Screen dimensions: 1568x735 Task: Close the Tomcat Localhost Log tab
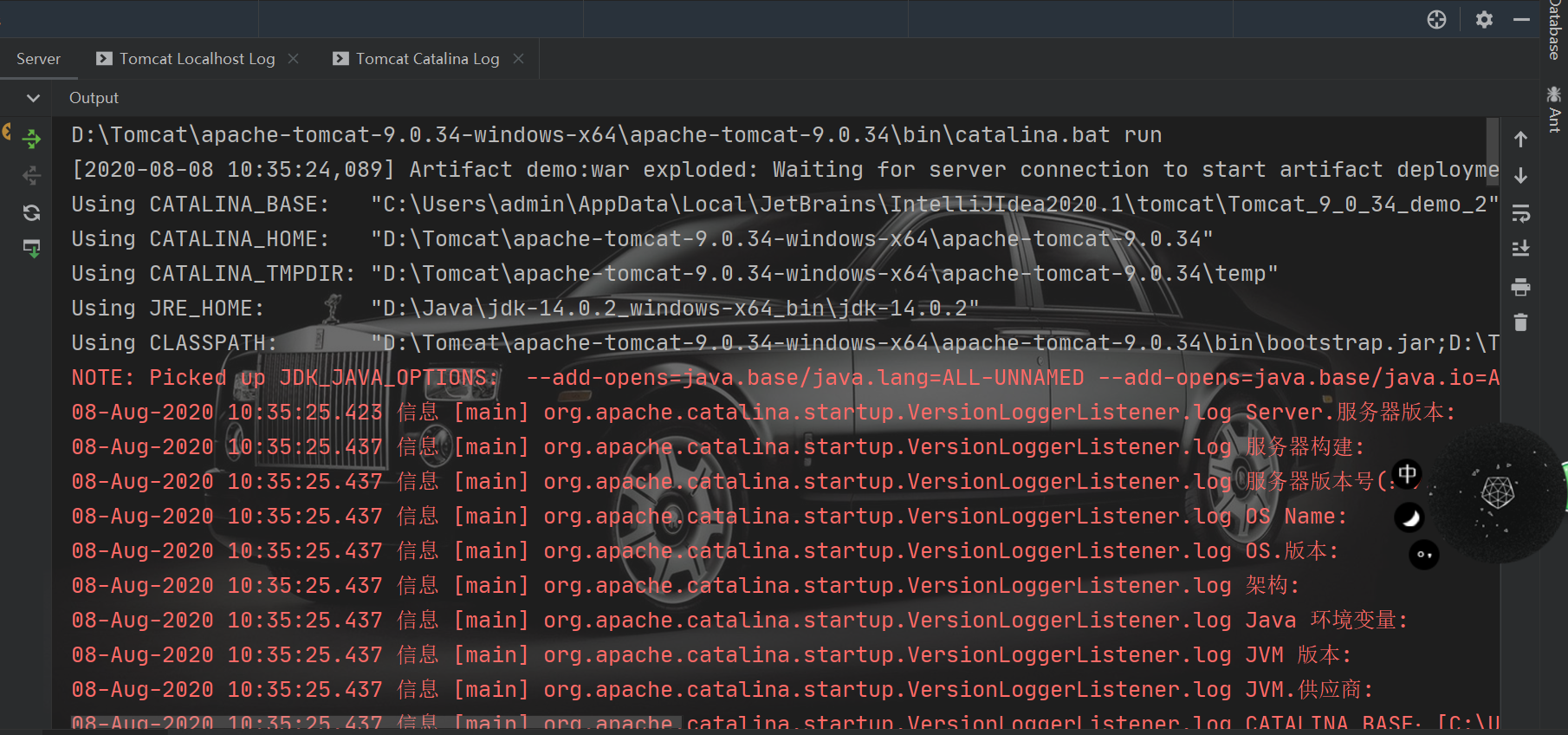pyautogui.click(x=294, y=58)
